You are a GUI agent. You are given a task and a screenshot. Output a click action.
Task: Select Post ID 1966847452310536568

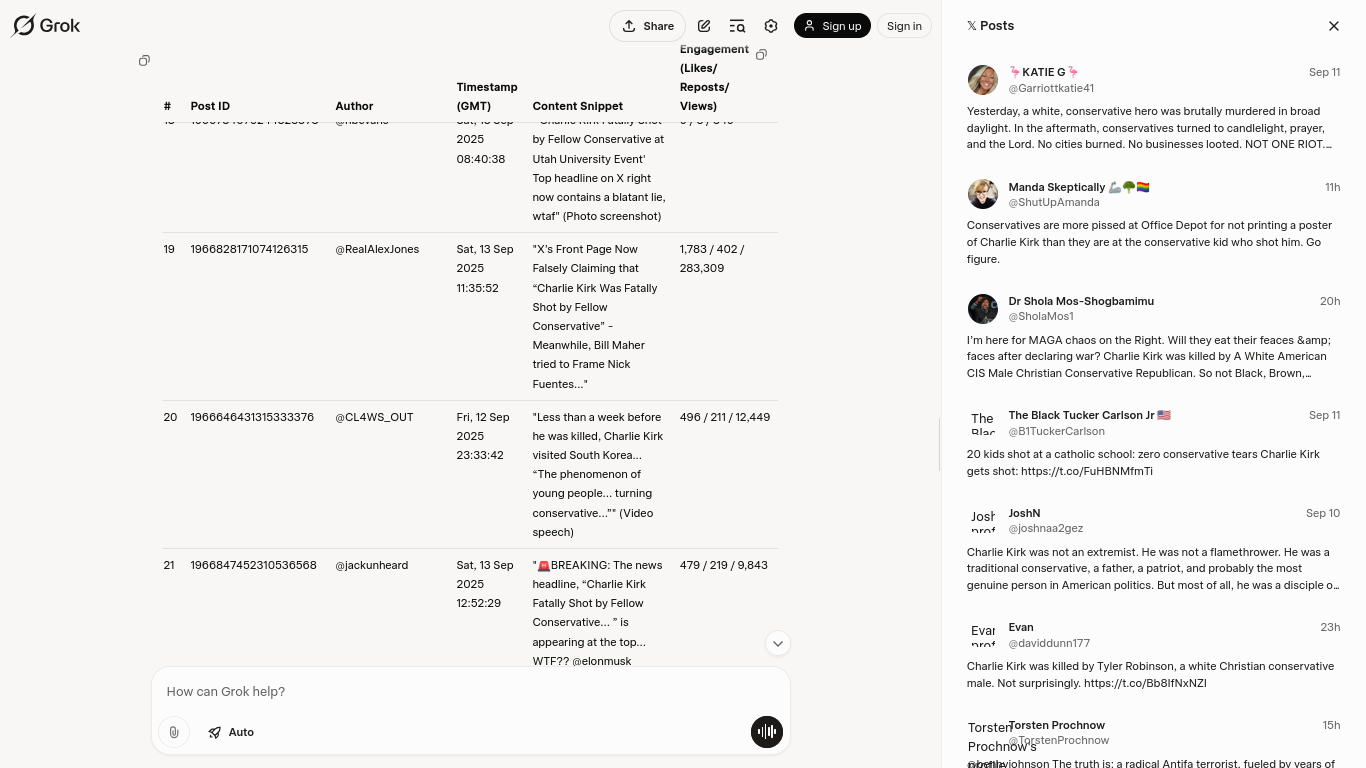tap(253, 565)
